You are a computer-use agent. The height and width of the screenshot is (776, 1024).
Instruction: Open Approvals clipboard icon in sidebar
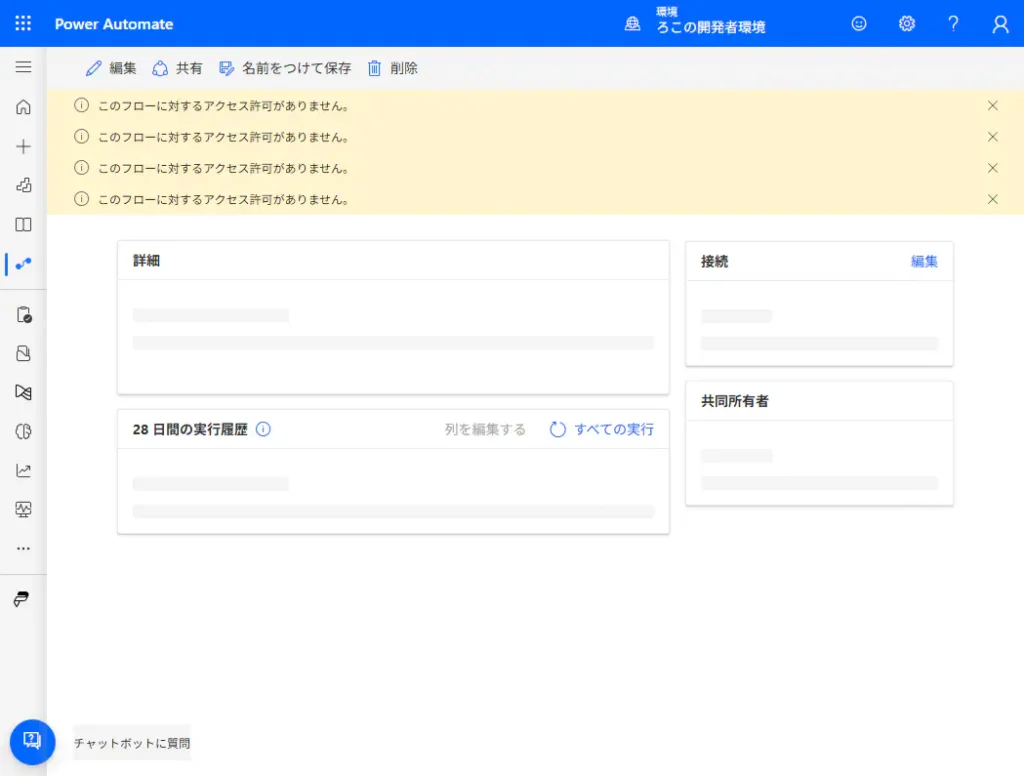pyautogui.click(x=23, y=315)
